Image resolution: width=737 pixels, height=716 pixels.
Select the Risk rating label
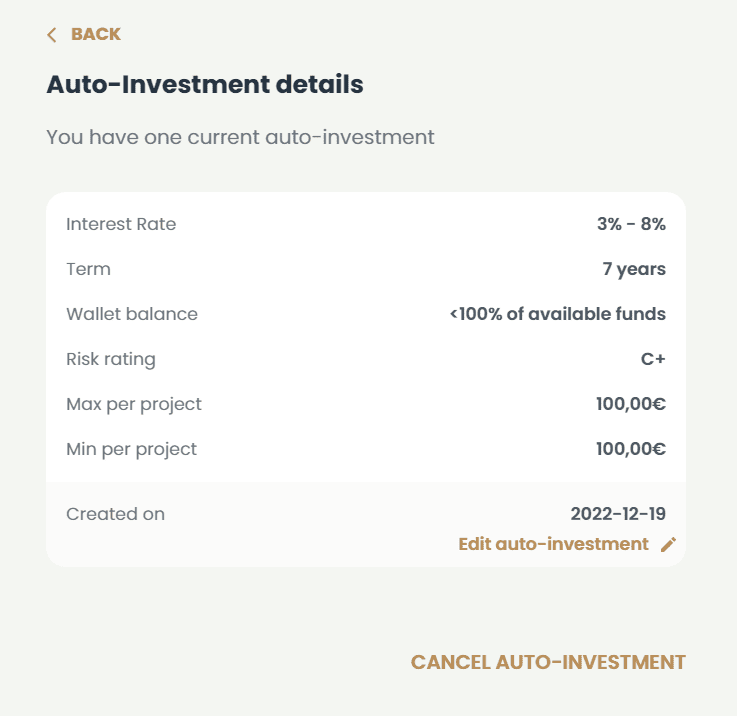(111, 359)
